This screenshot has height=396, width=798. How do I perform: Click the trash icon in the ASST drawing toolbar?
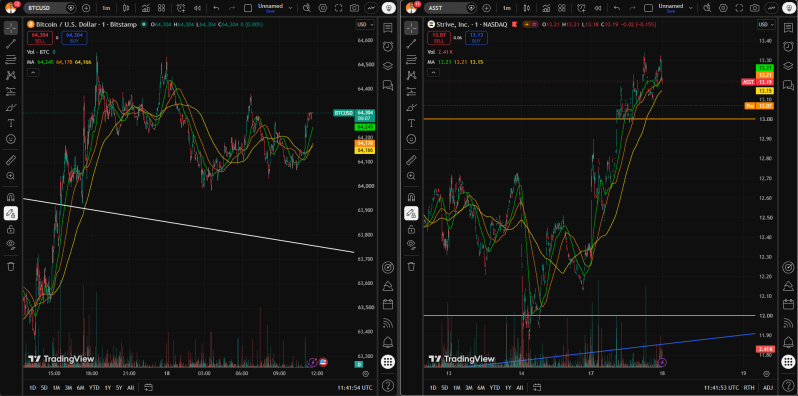[411, 266]
